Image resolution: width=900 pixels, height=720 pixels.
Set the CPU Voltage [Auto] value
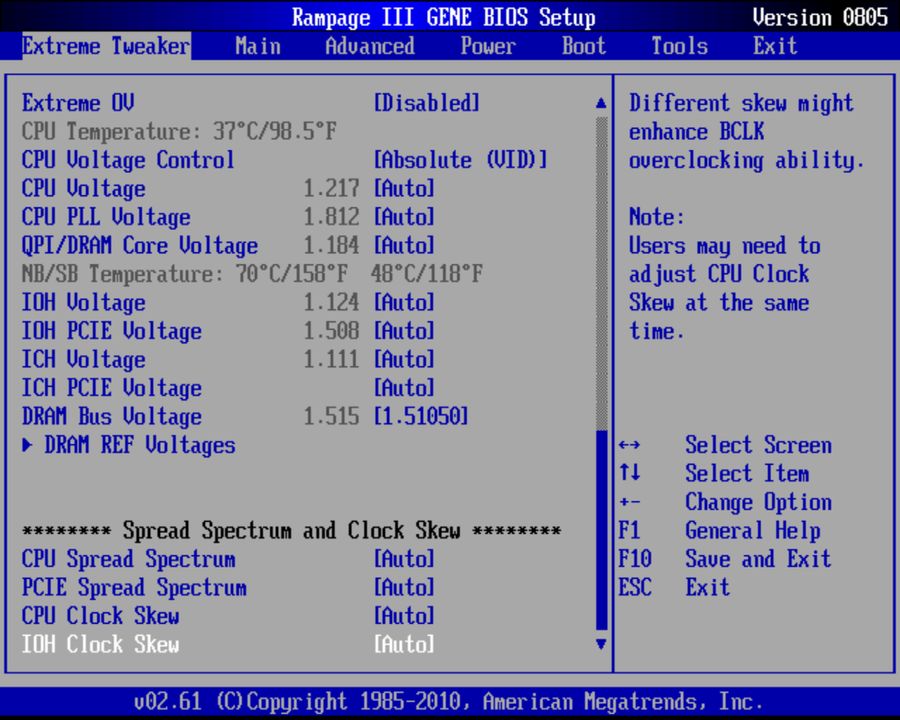click(x=404, y=188)
